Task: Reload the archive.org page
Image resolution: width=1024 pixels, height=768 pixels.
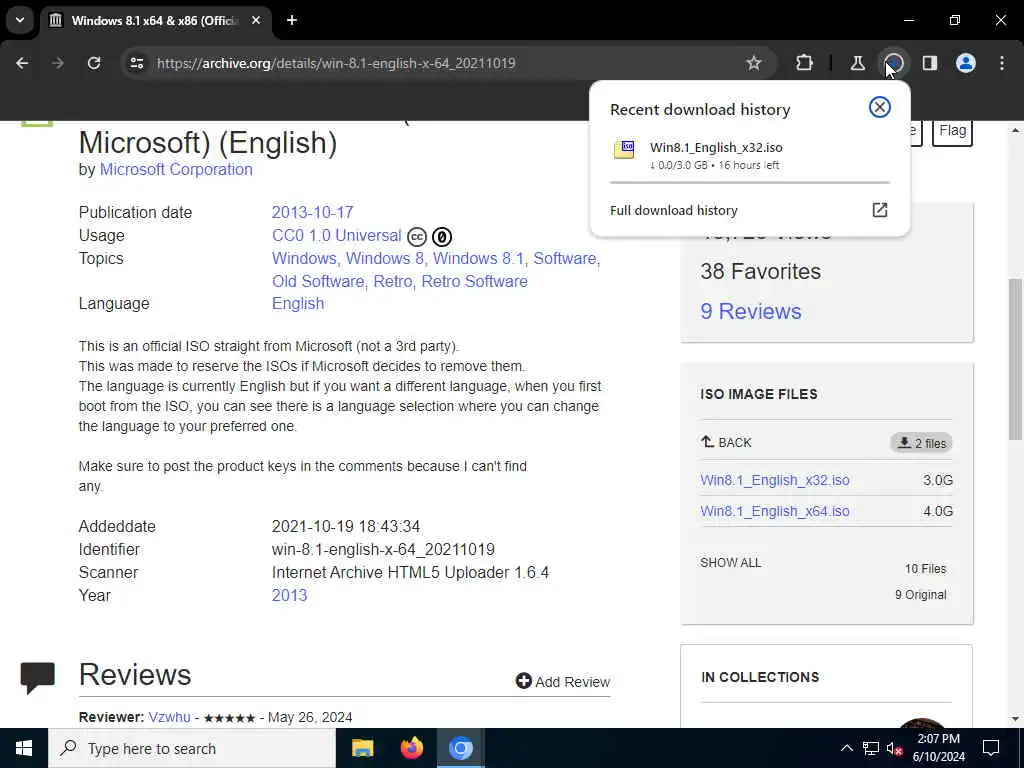Action: tap(94, 63)
